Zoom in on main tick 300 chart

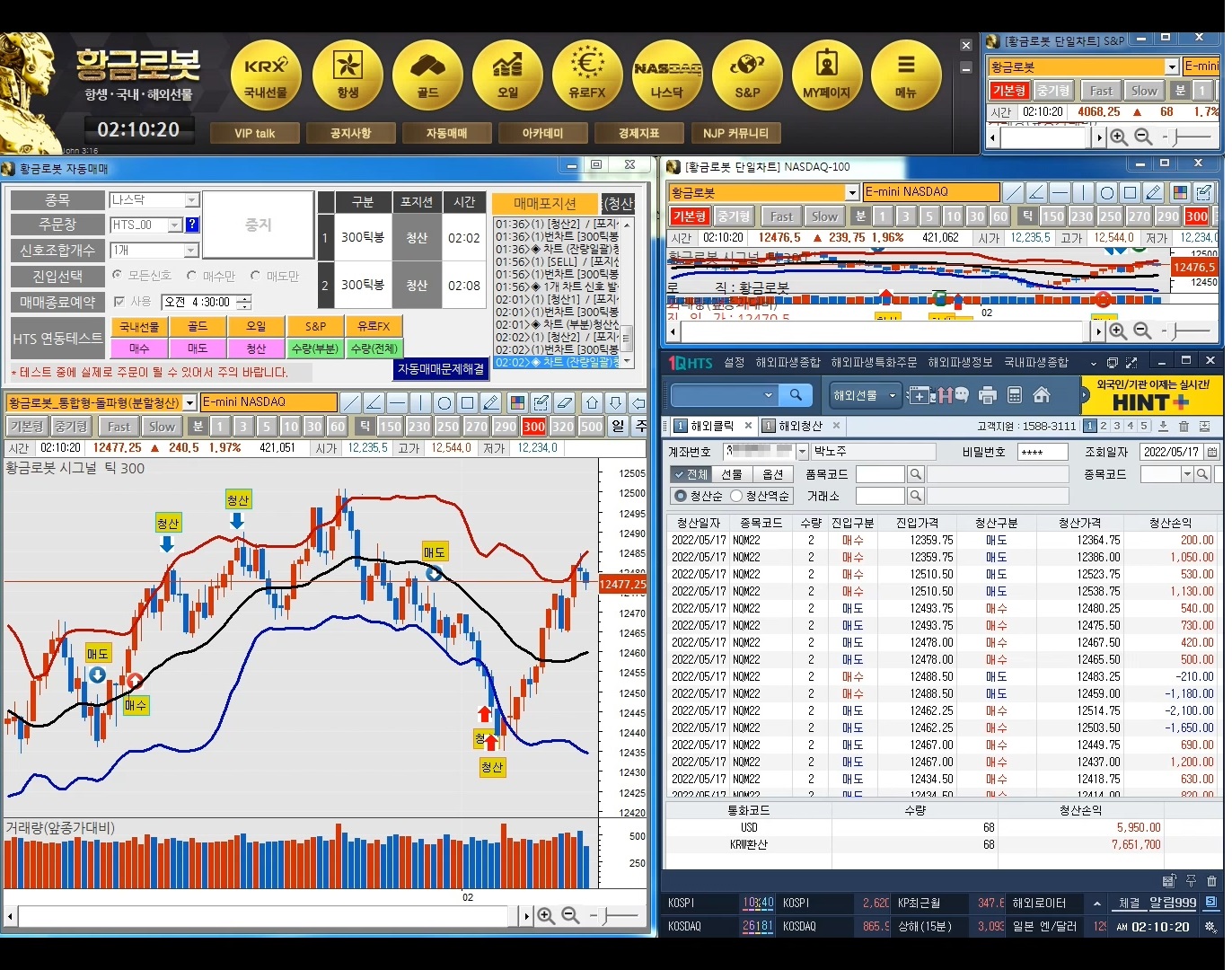coord(545,915)
